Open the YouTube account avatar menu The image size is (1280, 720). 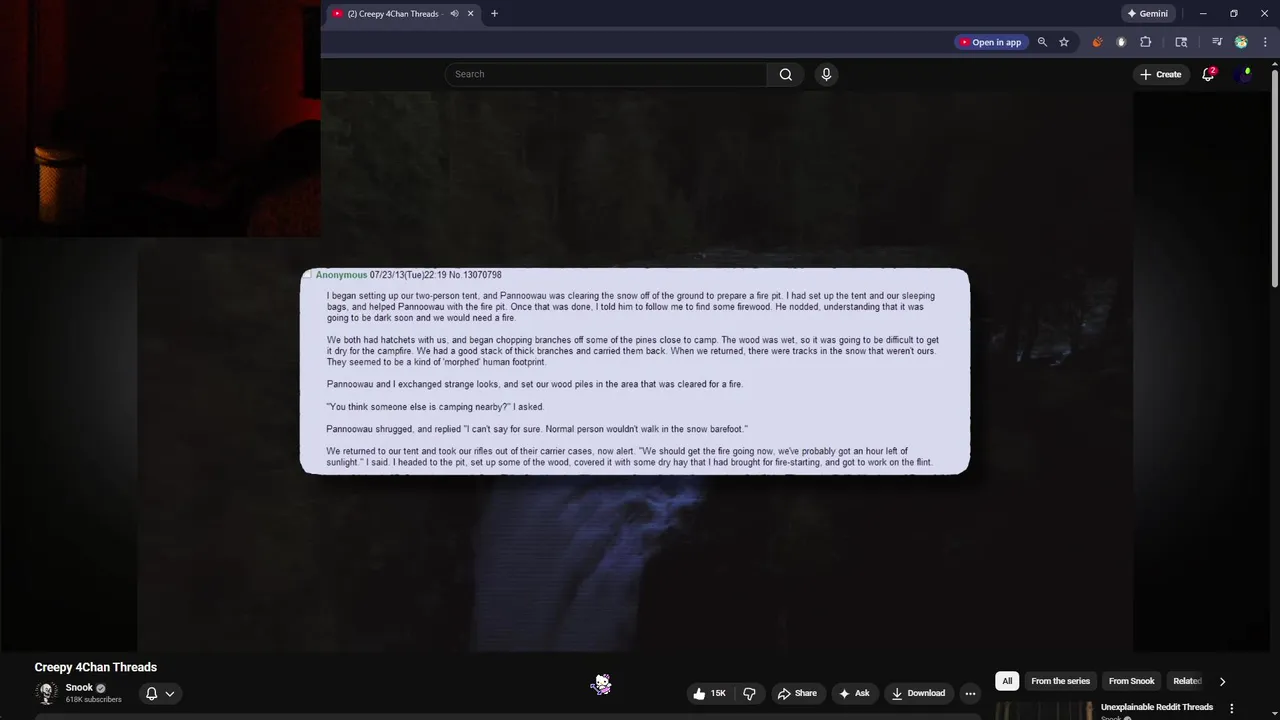click(1244, 74)
